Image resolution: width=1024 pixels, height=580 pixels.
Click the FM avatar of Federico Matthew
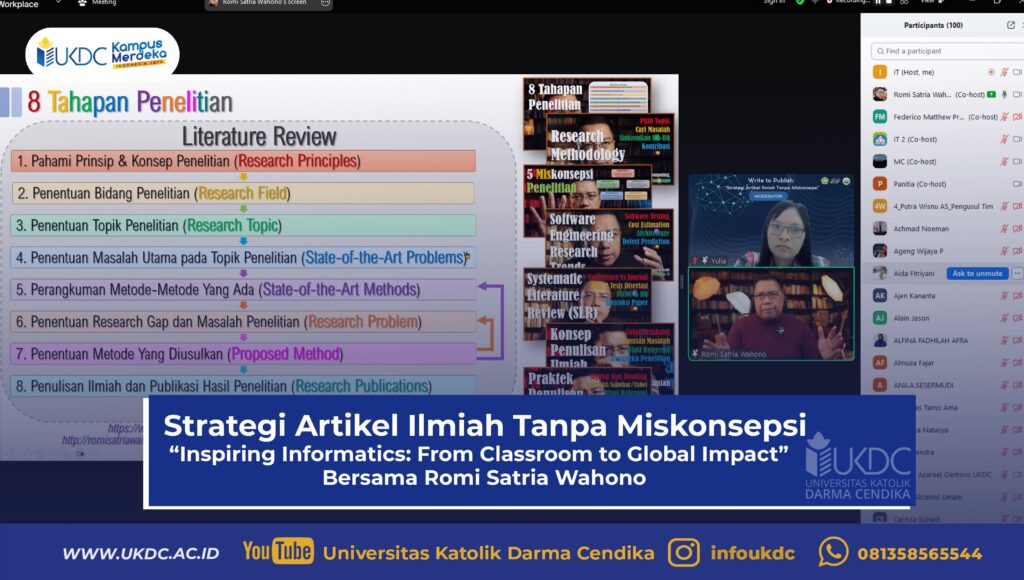click(x=880, y=116)
